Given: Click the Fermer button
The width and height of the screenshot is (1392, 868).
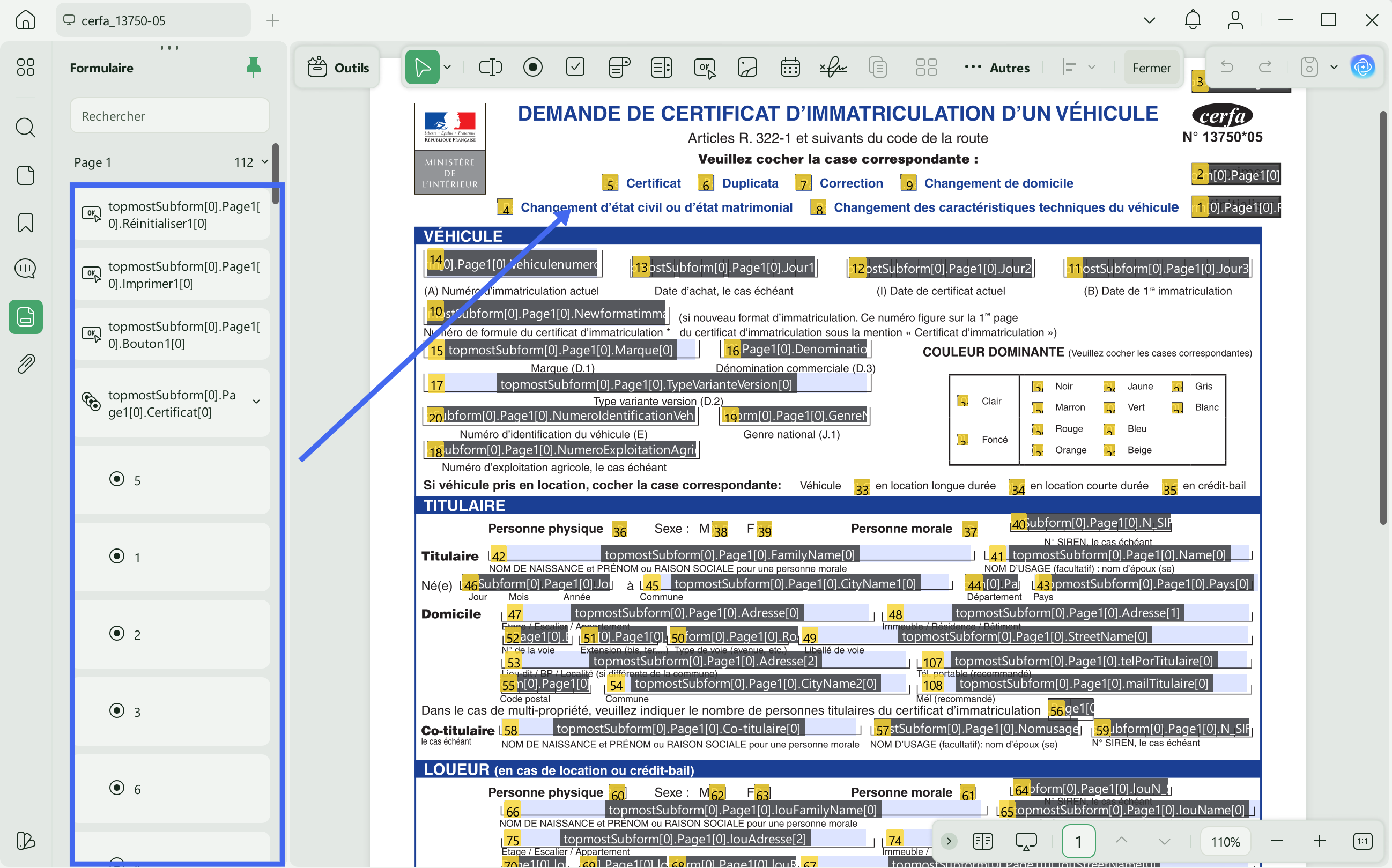Looking at the screenshot, I should click(1151, 68).
